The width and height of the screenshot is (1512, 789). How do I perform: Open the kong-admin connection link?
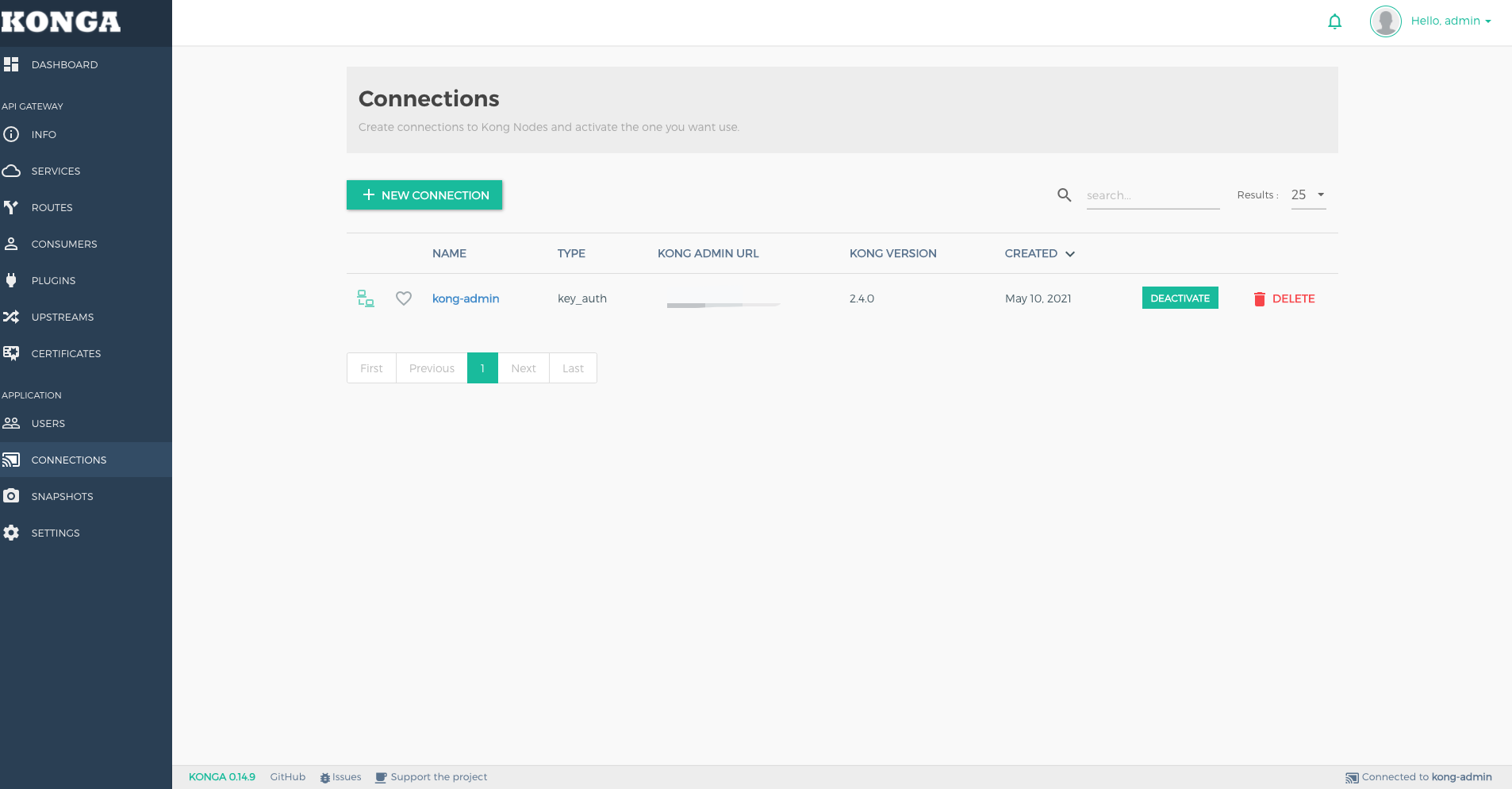(x=466, y=298)
